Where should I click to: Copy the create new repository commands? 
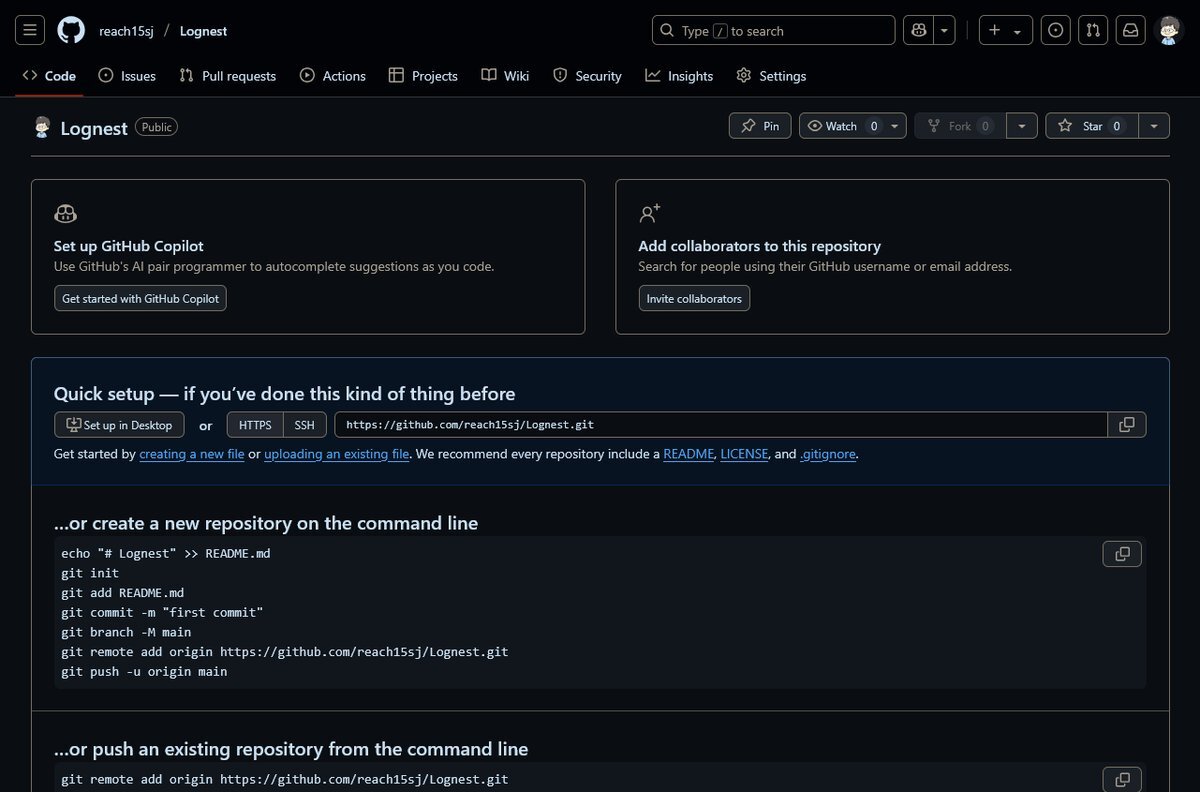(1122, 554)
